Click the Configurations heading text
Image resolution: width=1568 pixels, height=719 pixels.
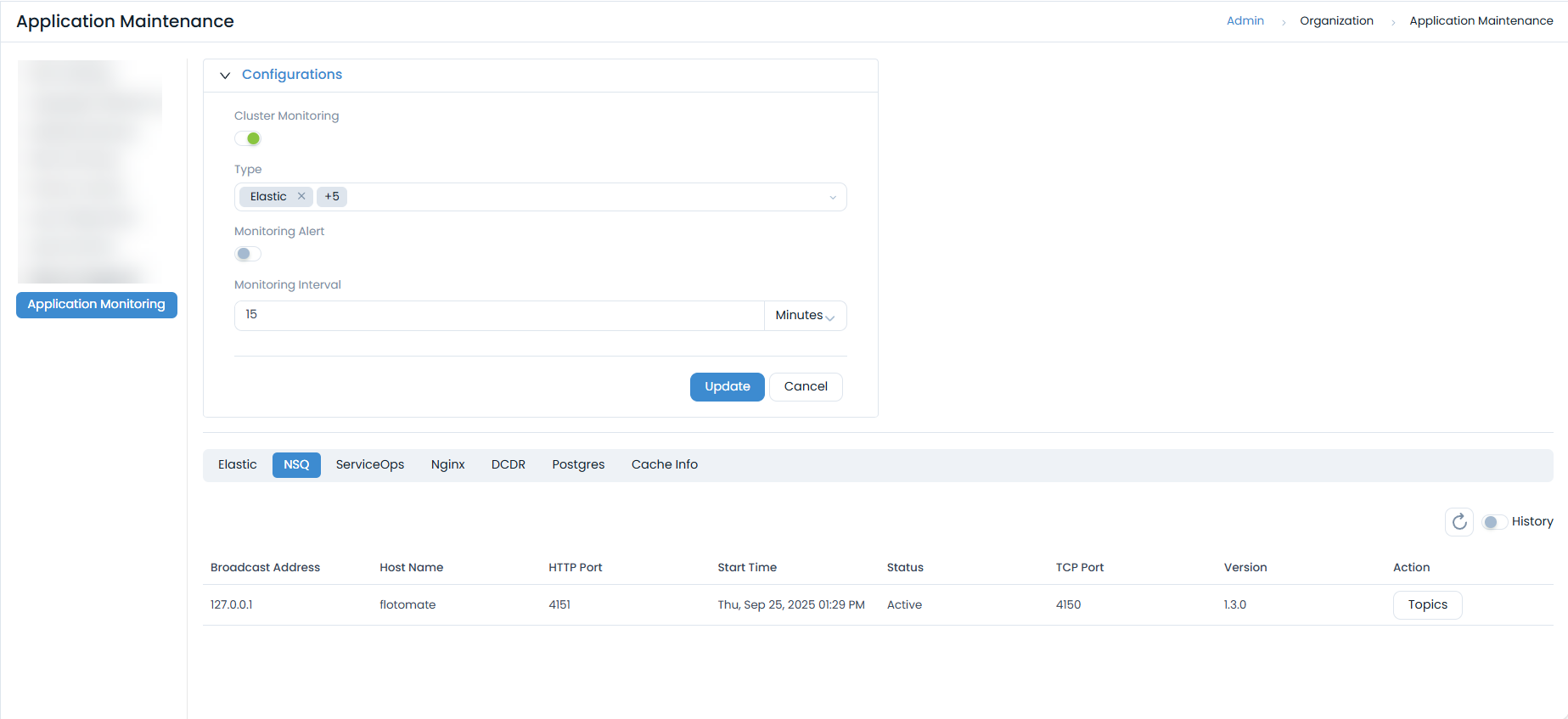[x=292, y=75]
